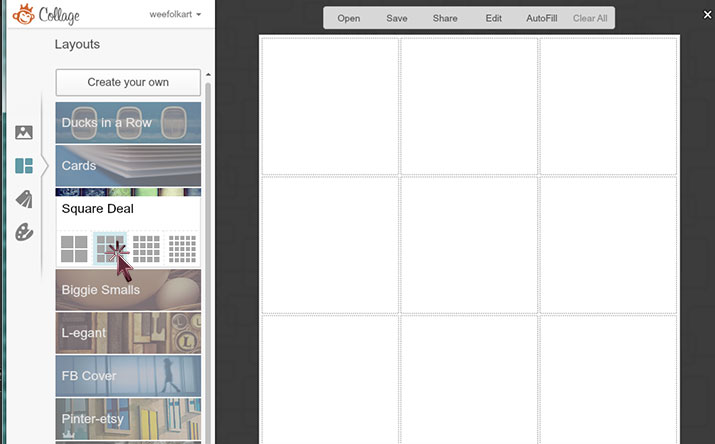The image size is (715, 444).
Task: Select the top-right collage cell
Action: coord(608,106)
